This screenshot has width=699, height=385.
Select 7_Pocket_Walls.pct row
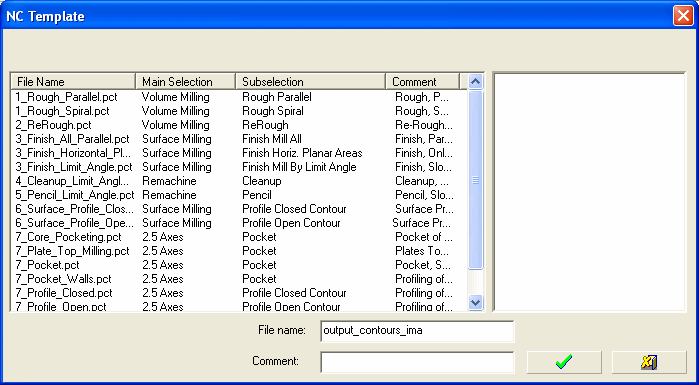coord(239,279)
